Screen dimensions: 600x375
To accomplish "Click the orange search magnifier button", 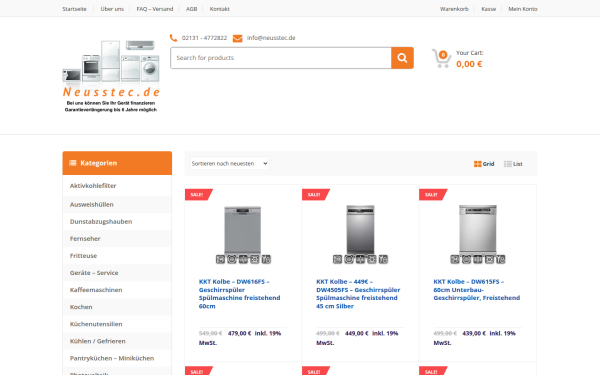I will tap(402, 58).
